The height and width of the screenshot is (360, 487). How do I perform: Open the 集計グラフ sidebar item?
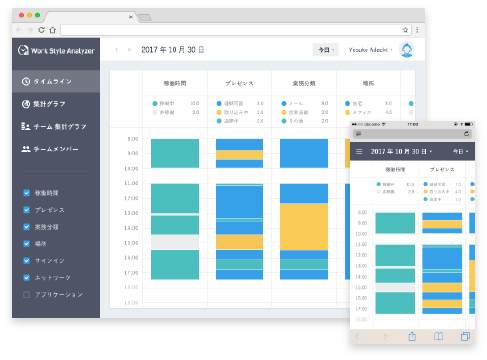coord(56,104)
